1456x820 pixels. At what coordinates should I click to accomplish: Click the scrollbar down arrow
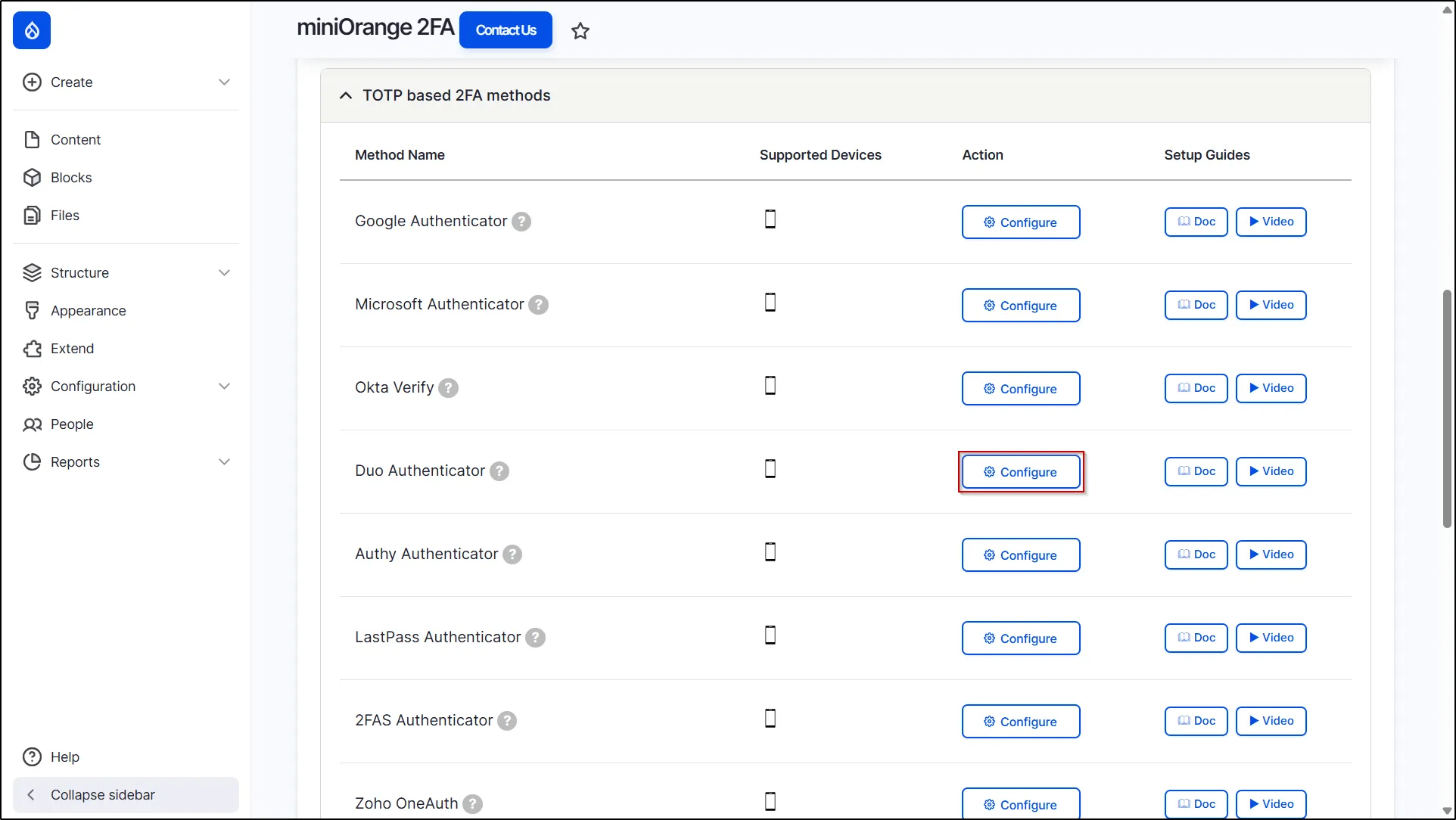pyautogui.click(x=1447, y=811)
